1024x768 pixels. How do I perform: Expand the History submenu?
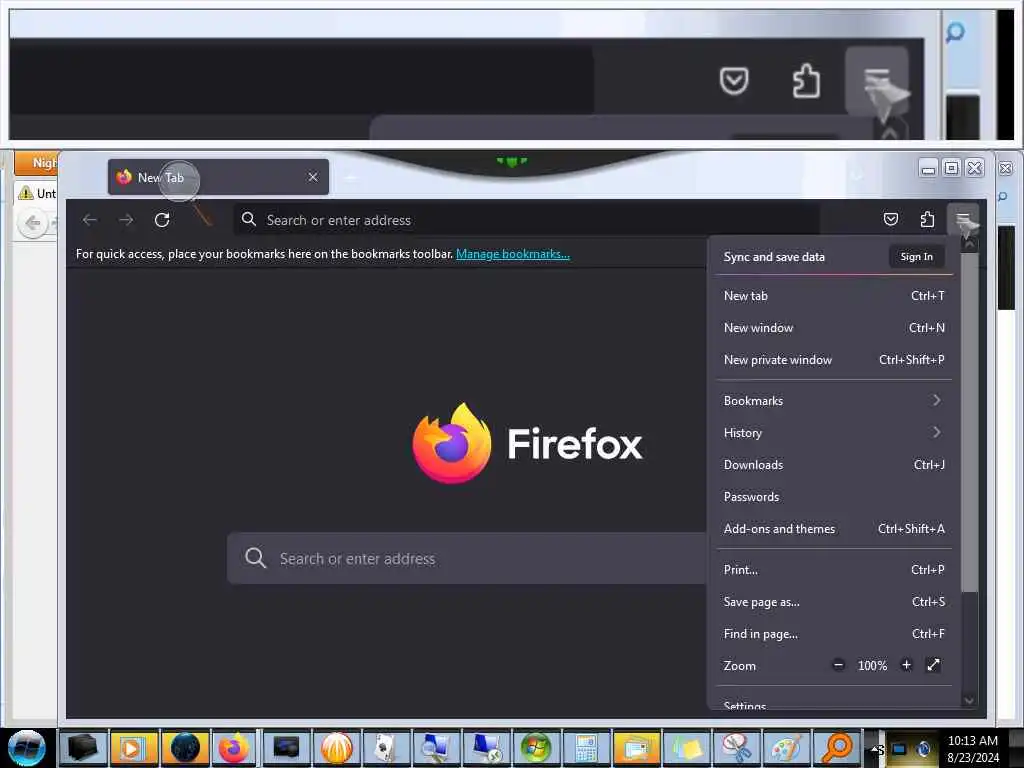(x=834, y=432)
